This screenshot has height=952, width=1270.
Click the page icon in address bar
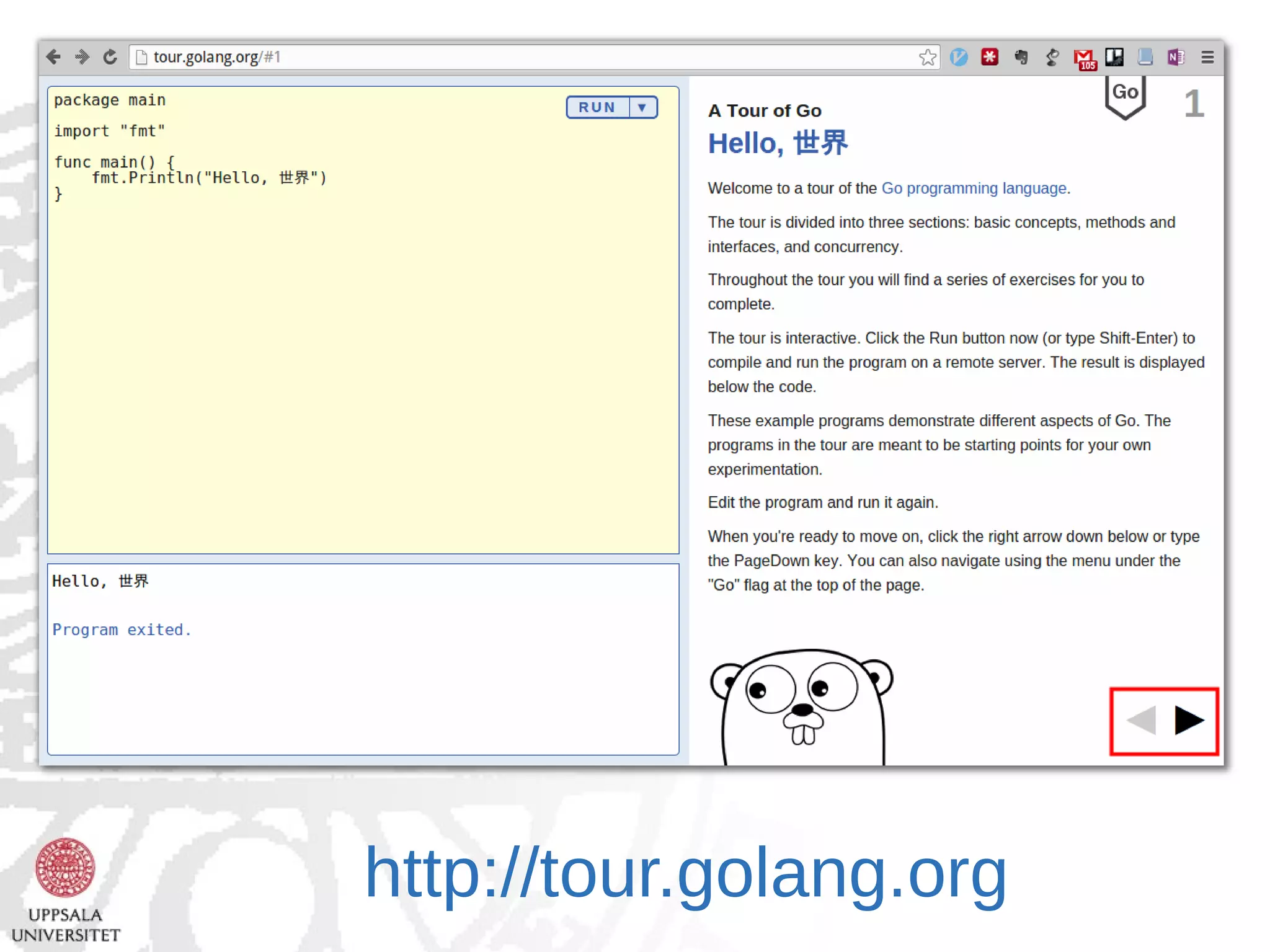(x=141, y=57)
